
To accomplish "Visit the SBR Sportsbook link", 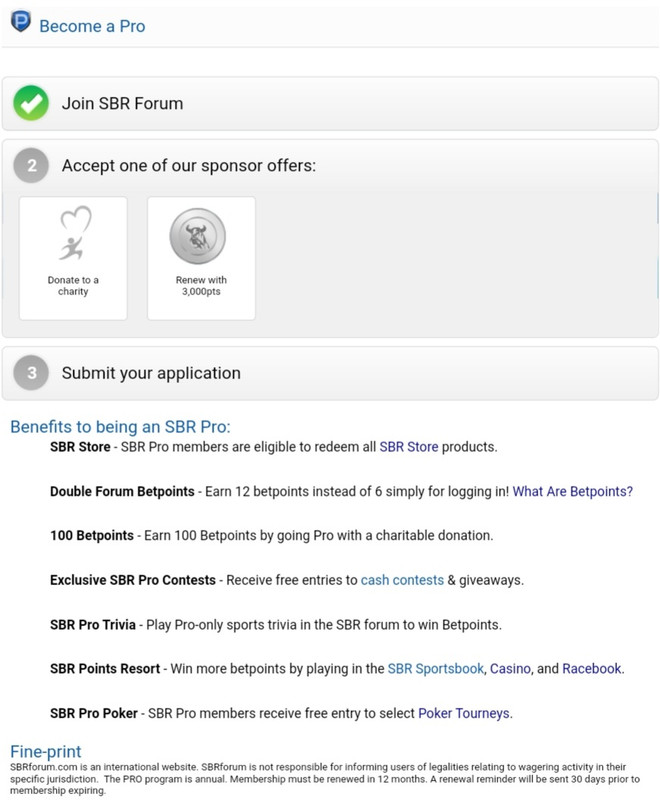I will click(436, 669).
